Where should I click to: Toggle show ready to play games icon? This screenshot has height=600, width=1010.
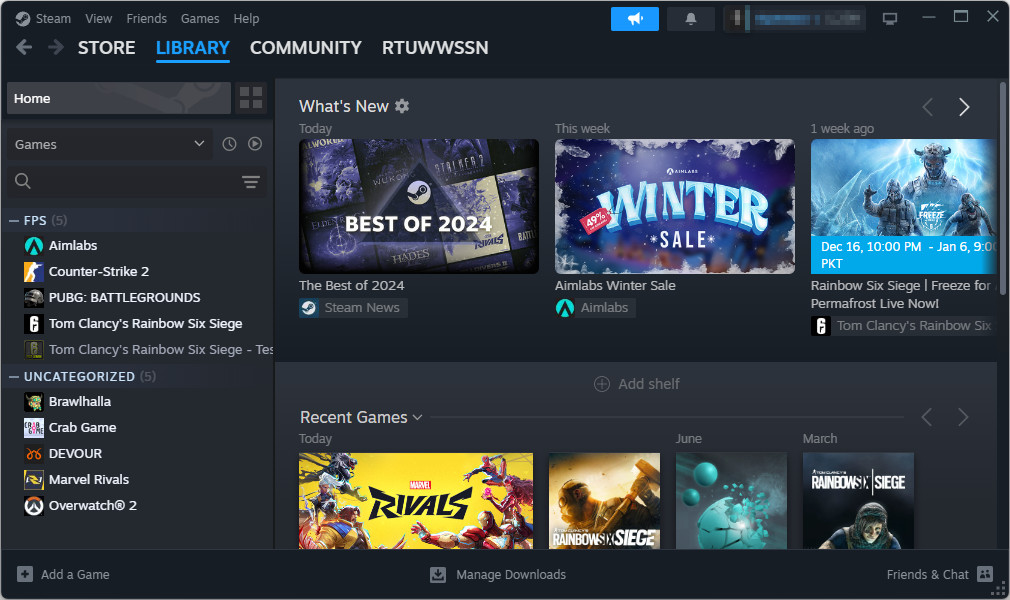click(x=255, y=144)
